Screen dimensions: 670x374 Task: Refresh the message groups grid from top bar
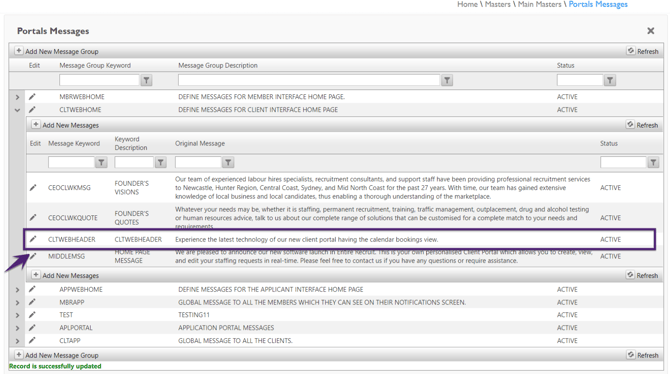tap(643, 51)
